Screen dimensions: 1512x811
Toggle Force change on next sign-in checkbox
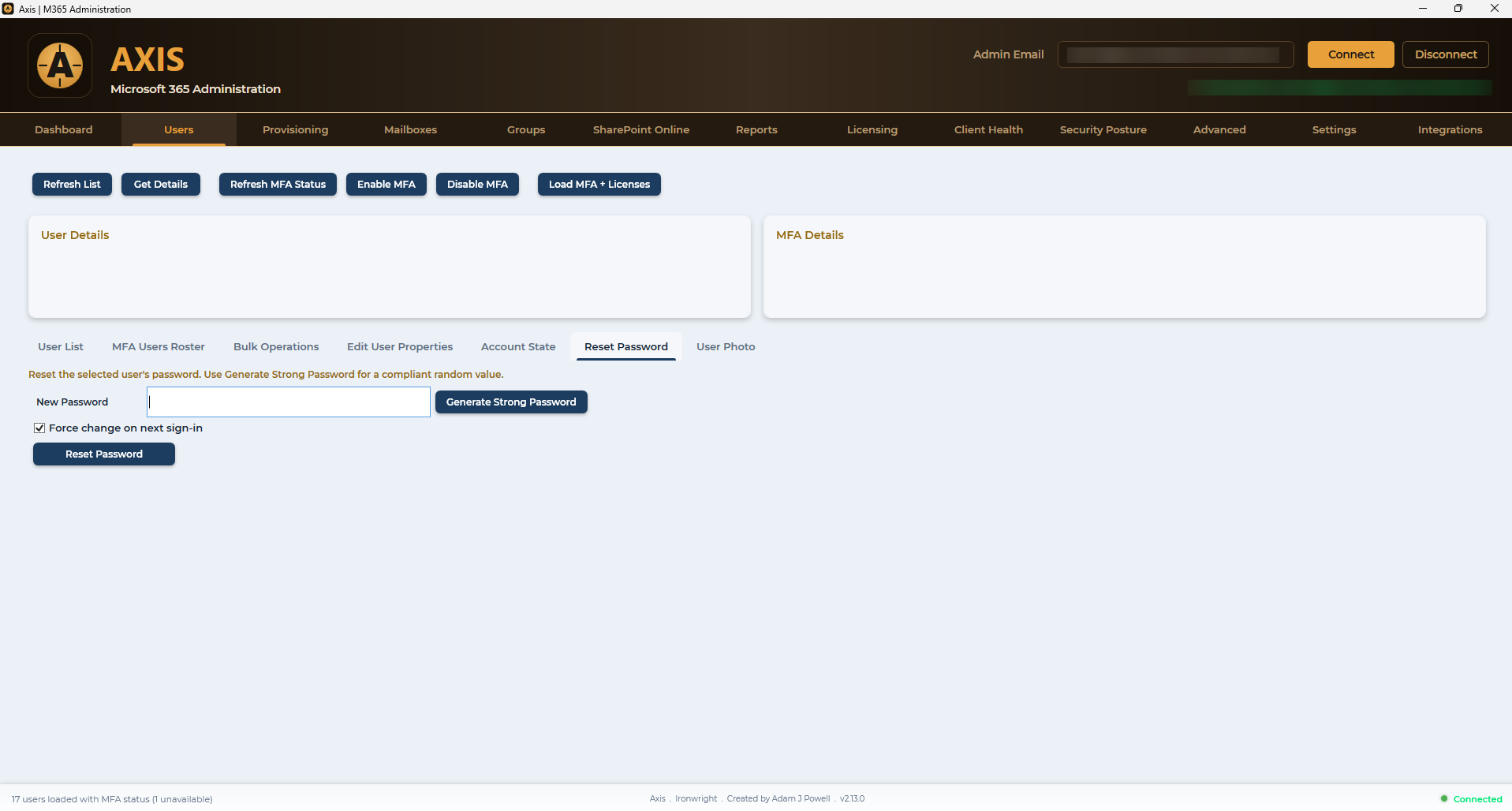[39, 428]
